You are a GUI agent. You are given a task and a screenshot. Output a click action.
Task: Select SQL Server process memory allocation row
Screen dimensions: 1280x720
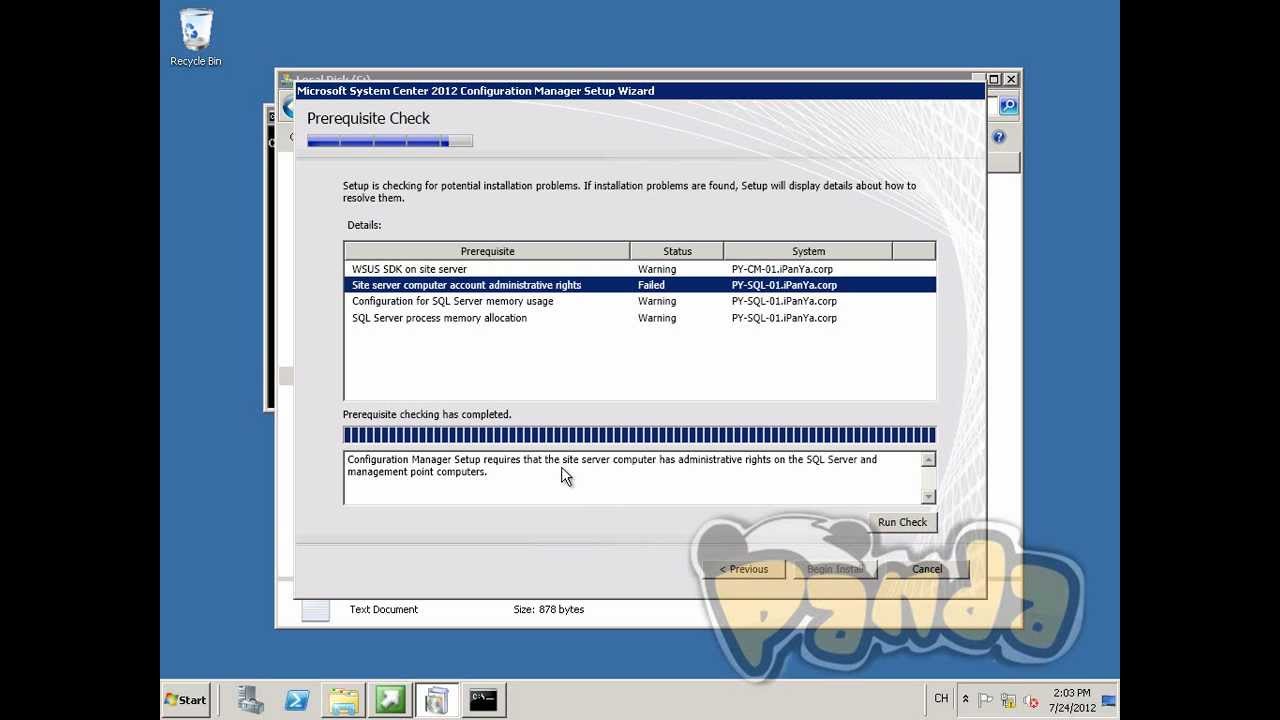coord(640,318)
